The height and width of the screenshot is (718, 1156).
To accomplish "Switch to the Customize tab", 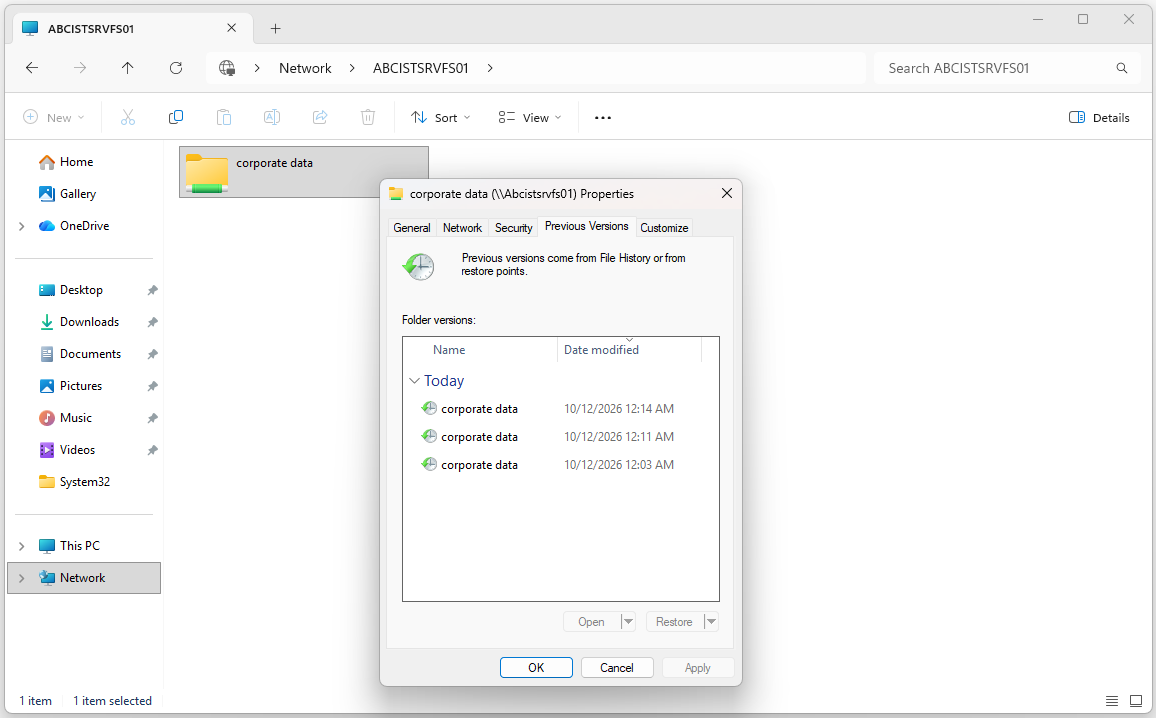I will tap(664, 228).
